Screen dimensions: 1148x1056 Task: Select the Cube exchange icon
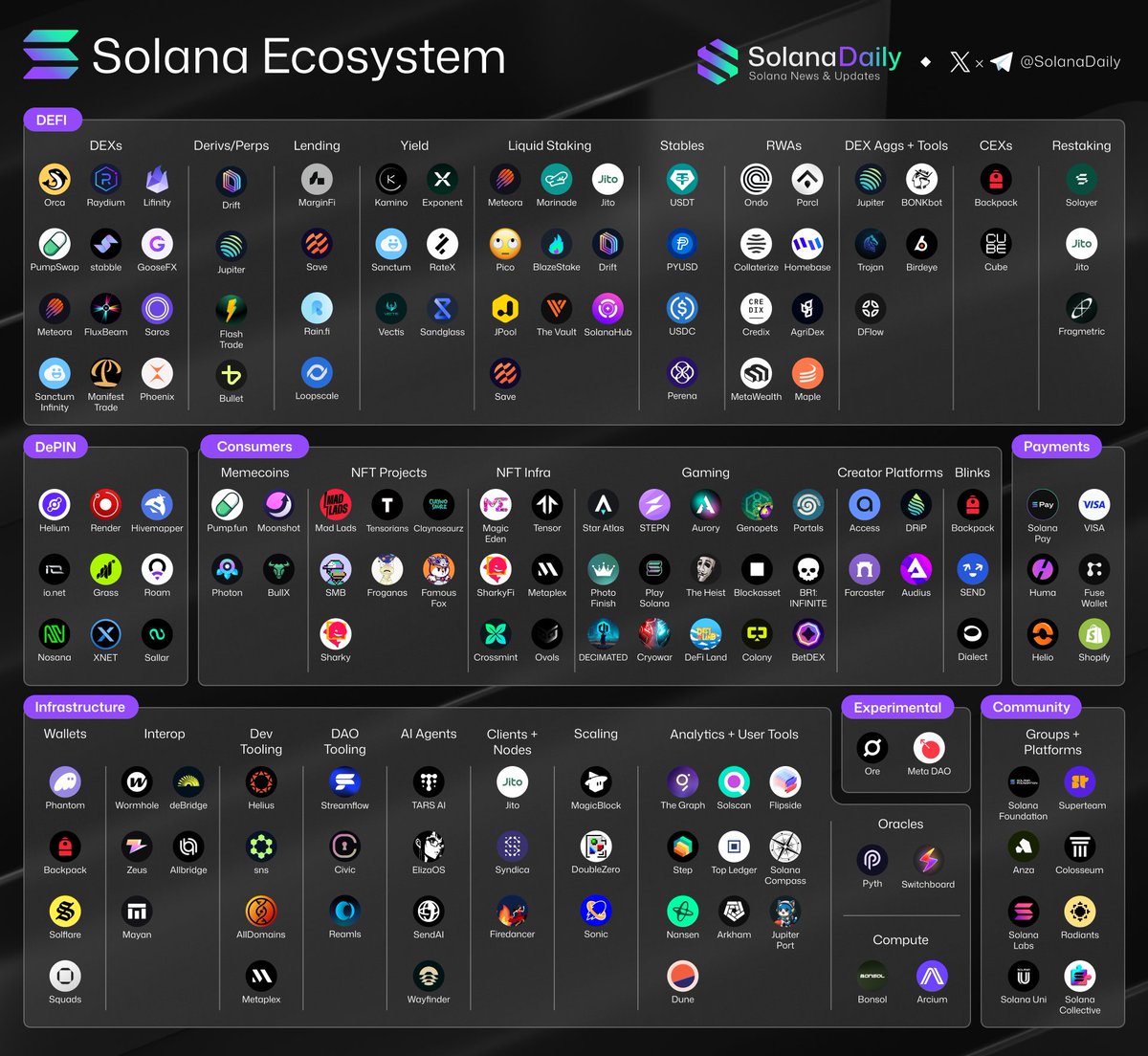996,244
